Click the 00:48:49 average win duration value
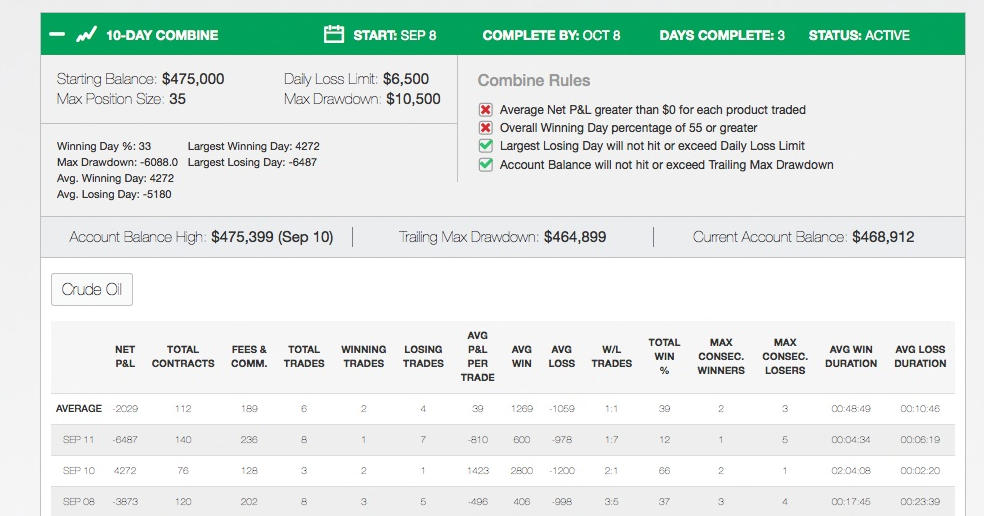The width and height of the screenshot is (984, 516). (851, 409)
